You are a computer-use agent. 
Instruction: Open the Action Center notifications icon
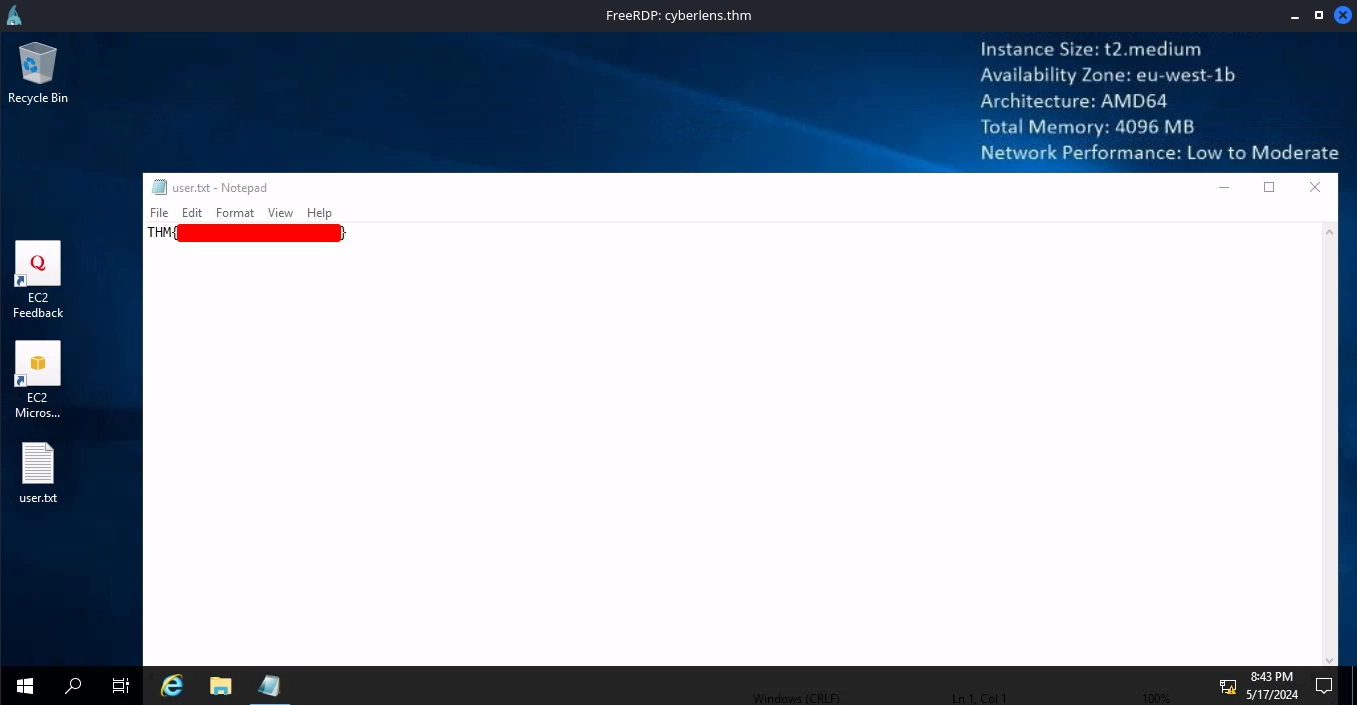pos(1324,686)
